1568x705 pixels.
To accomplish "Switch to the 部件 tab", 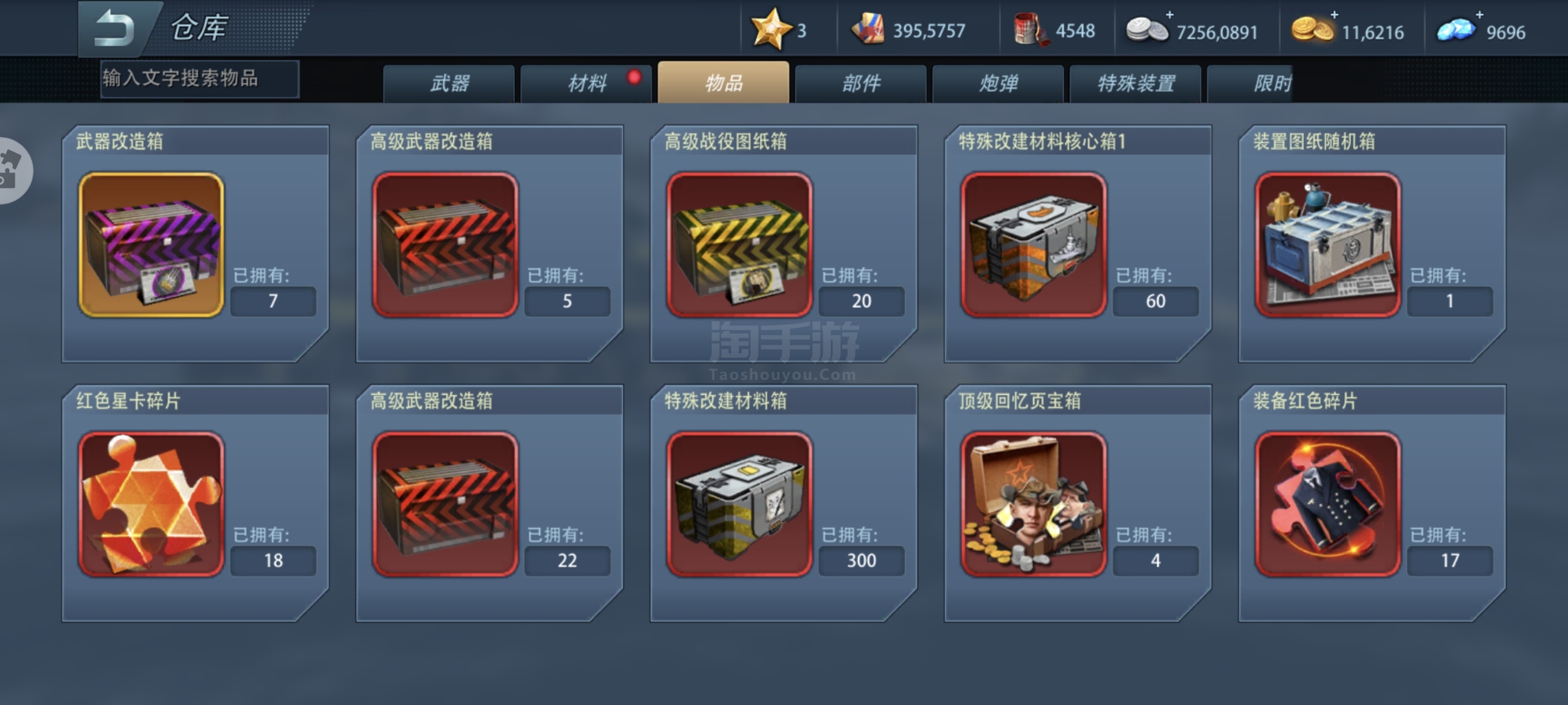I will pos(861,83).
